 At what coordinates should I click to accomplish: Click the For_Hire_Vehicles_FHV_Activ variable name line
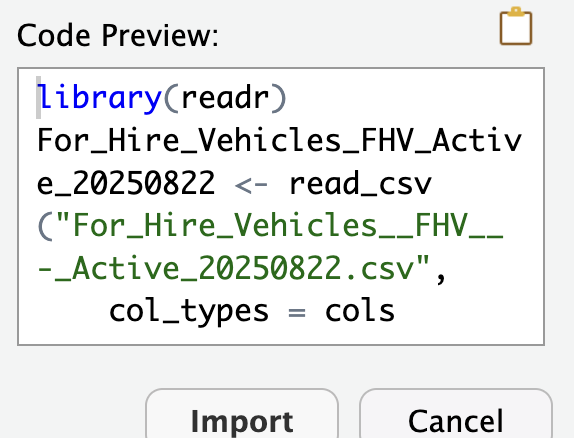pos(279,140)
